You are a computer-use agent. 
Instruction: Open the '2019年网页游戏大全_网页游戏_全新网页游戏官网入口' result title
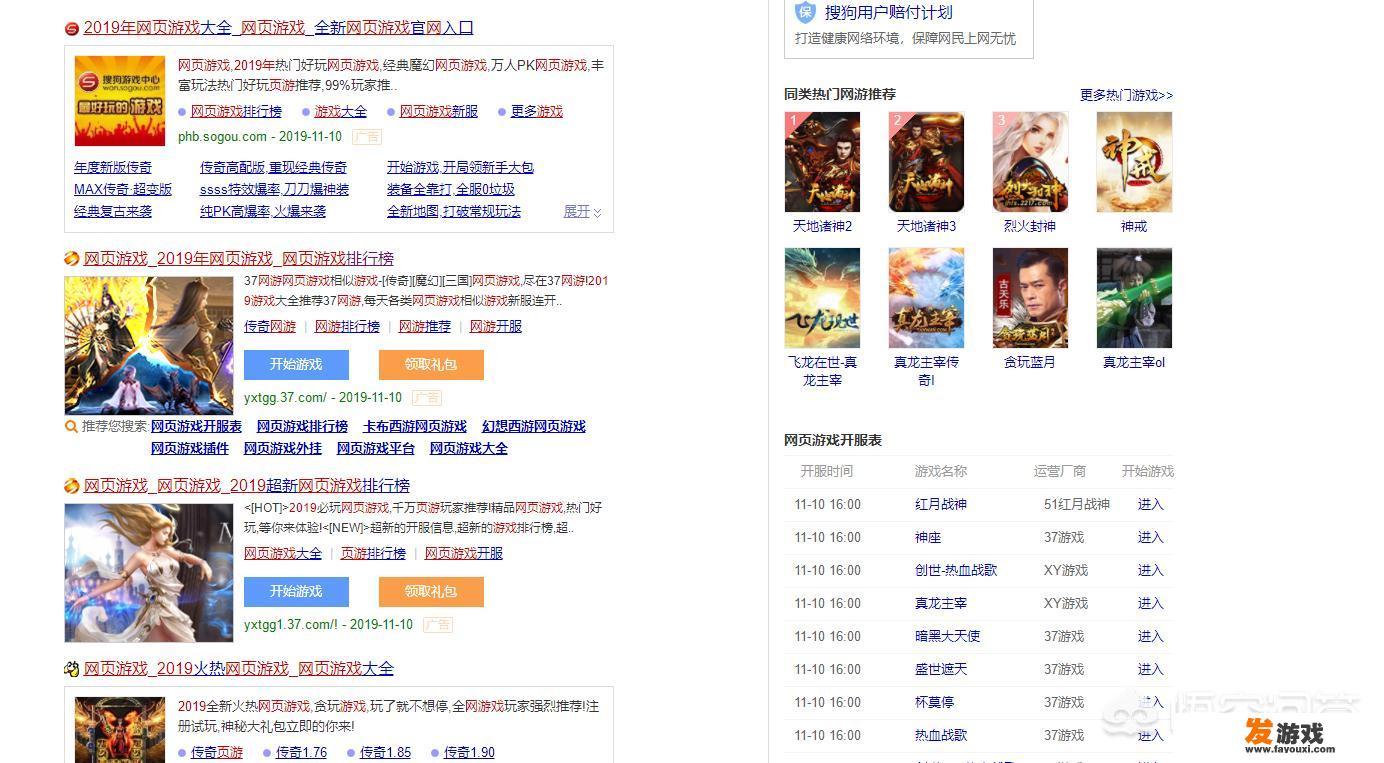tap(279, 28)
